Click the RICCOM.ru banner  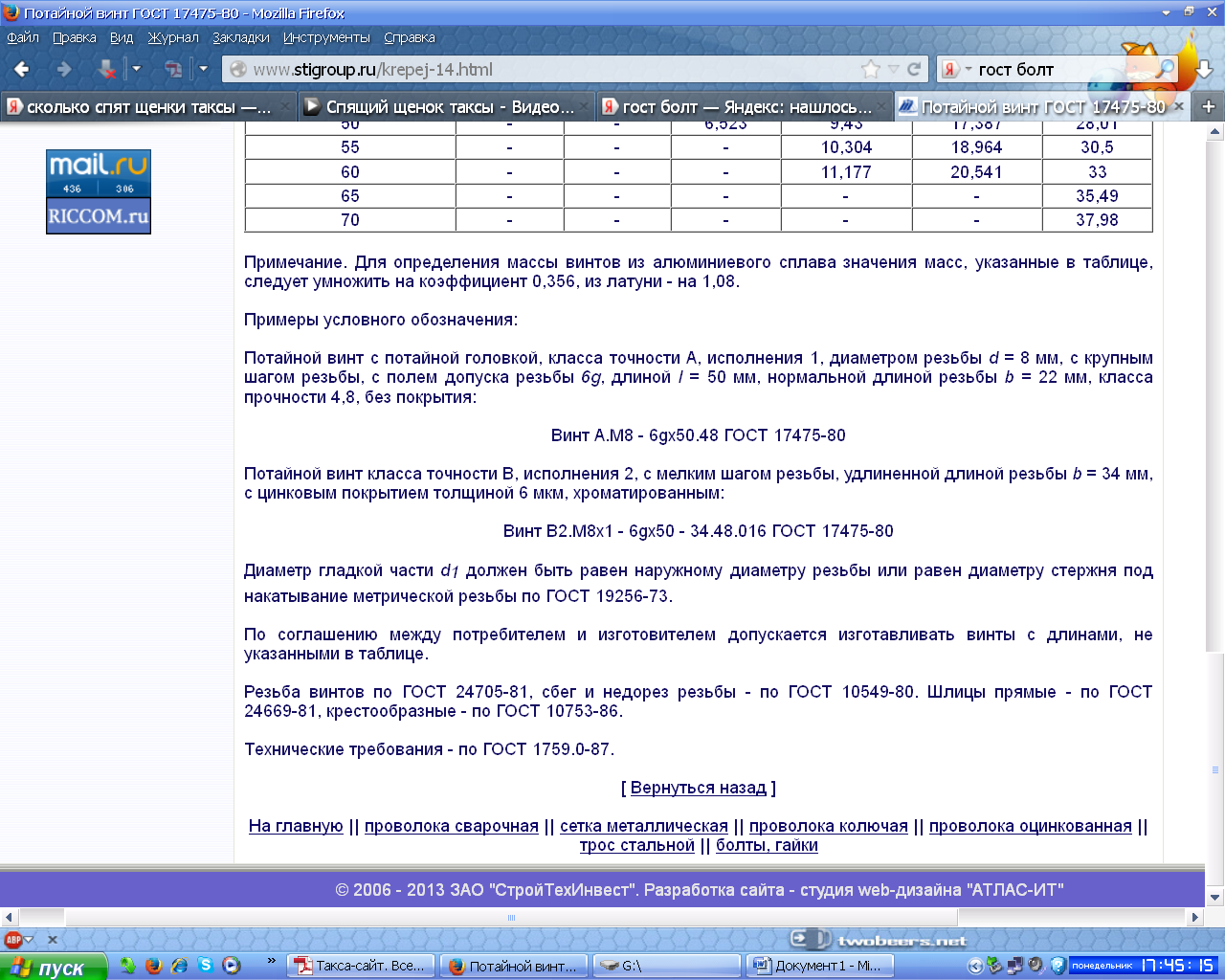click(99, 216)
